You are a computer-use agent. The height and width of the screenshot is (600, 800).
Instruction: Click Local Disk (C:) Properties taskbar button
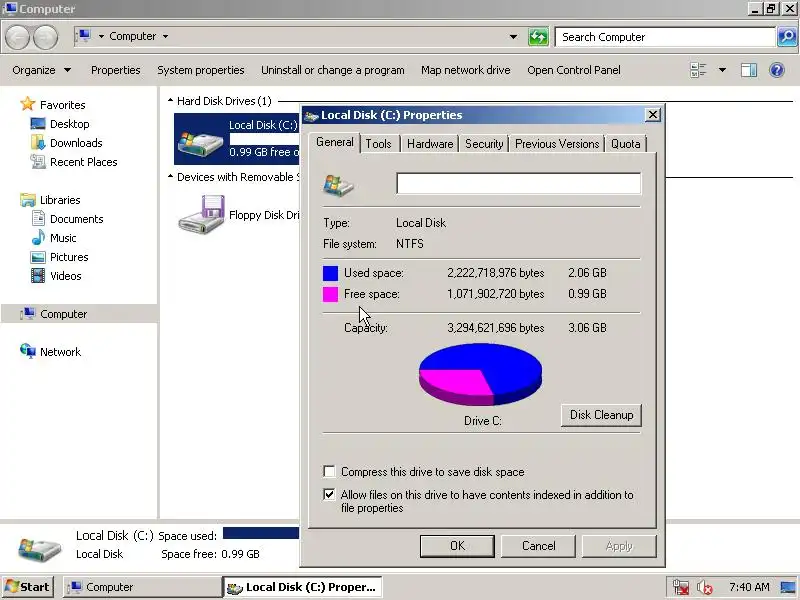tap(303, 587)
